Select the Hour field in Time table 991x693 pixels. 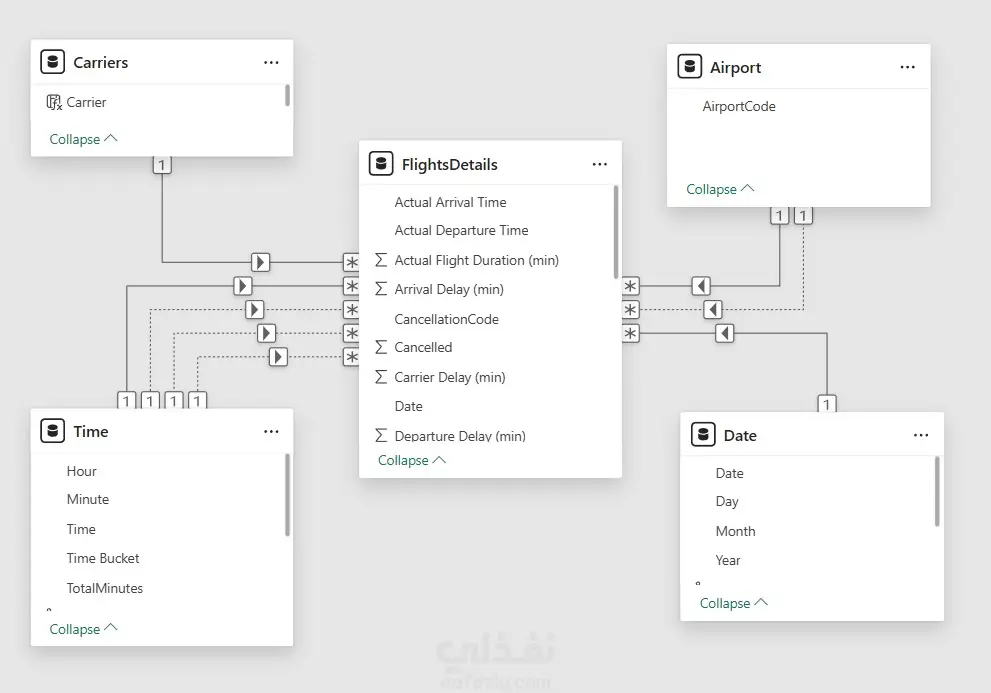(82, 471)
